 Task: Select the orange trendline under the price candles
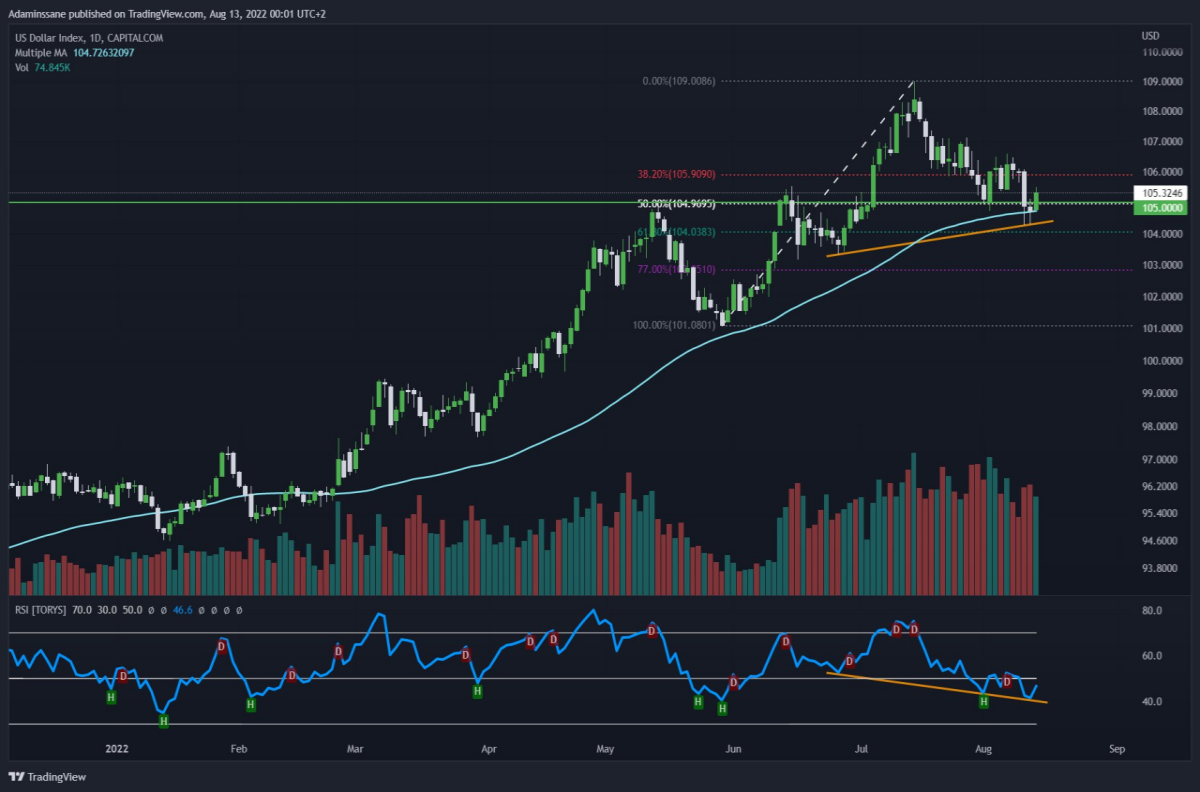940,238
